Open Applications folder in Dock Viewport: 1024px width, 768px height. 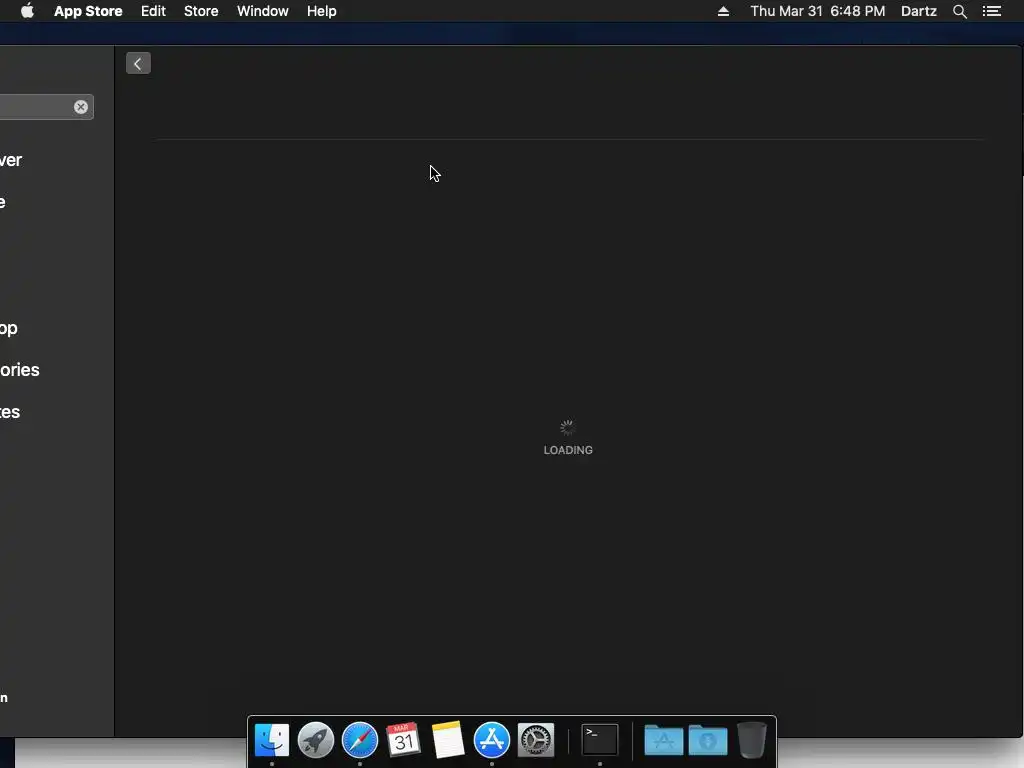point(664,740)
